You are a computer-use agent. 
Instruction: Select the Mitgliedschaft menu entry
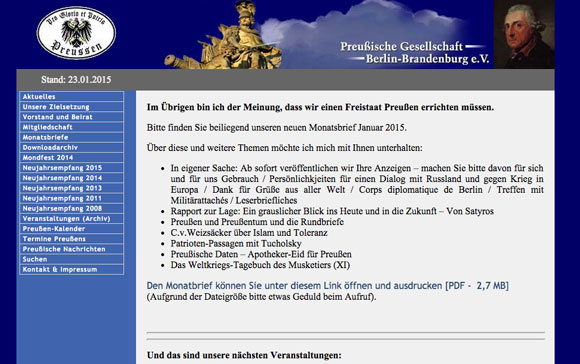pyautogui.click(x=72, y=127)
